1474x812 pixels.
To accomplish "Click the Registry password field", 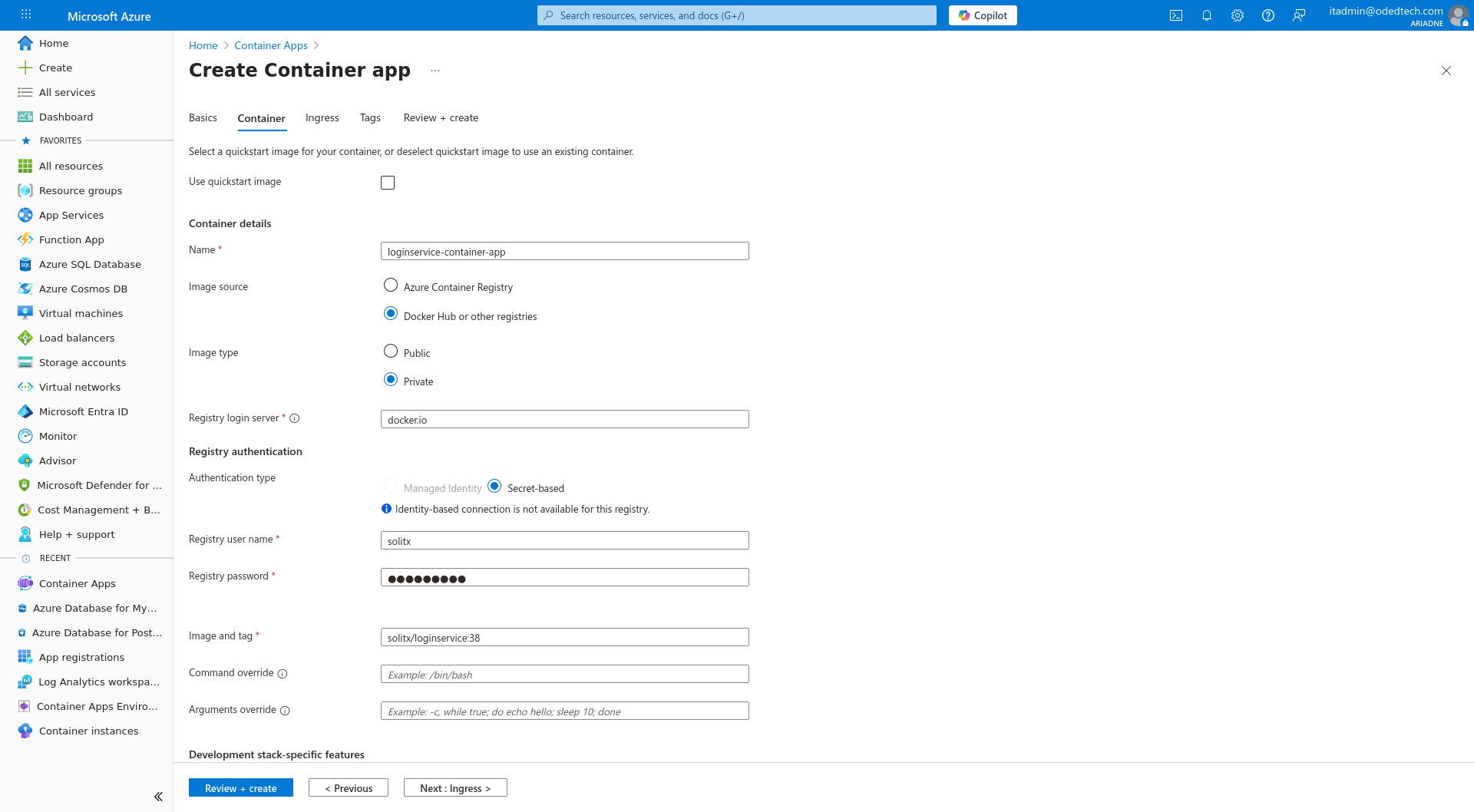I will [x=565, y=578].
